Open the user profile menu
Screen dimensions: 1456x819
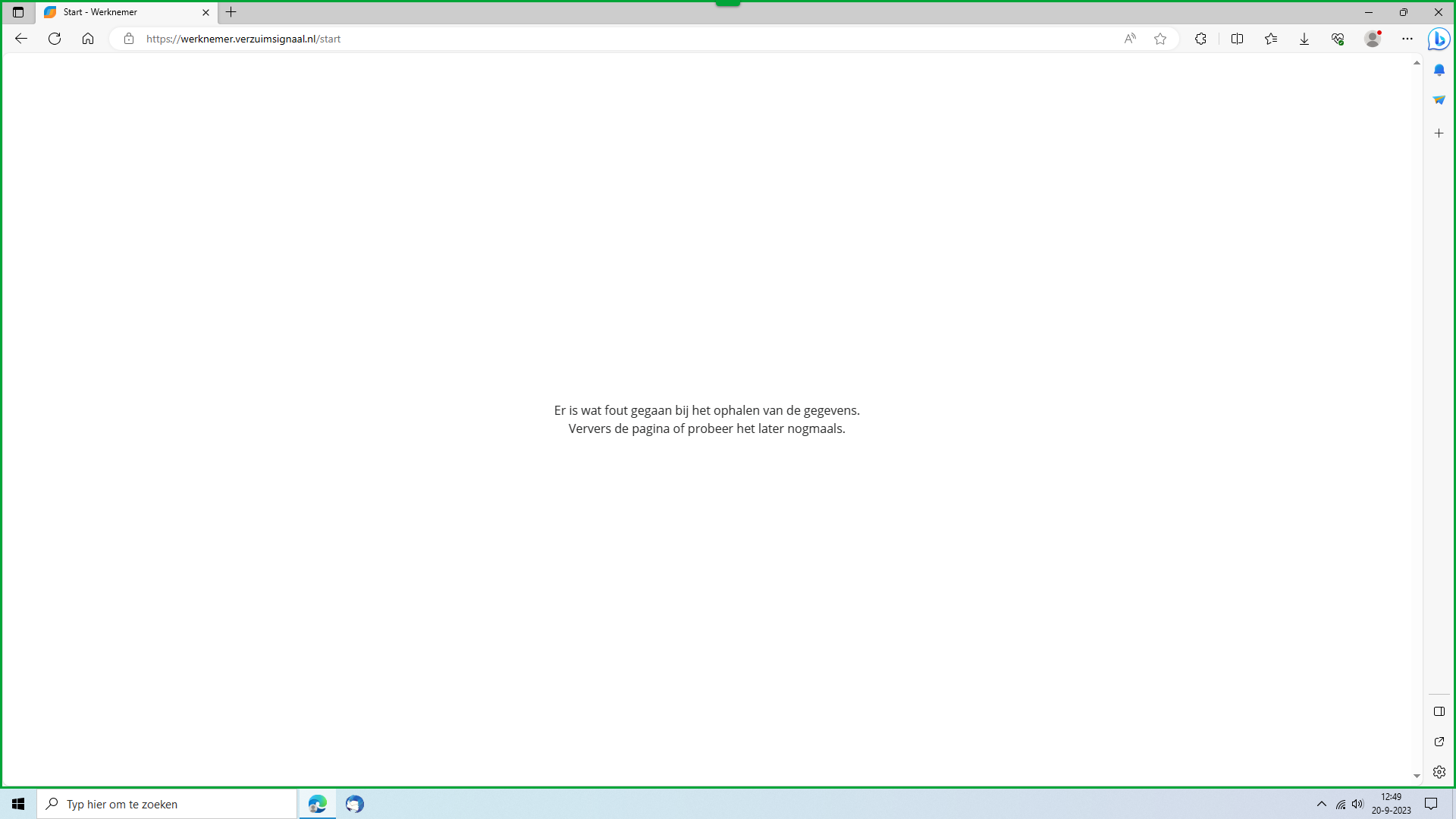click(x=1373, y=39)
